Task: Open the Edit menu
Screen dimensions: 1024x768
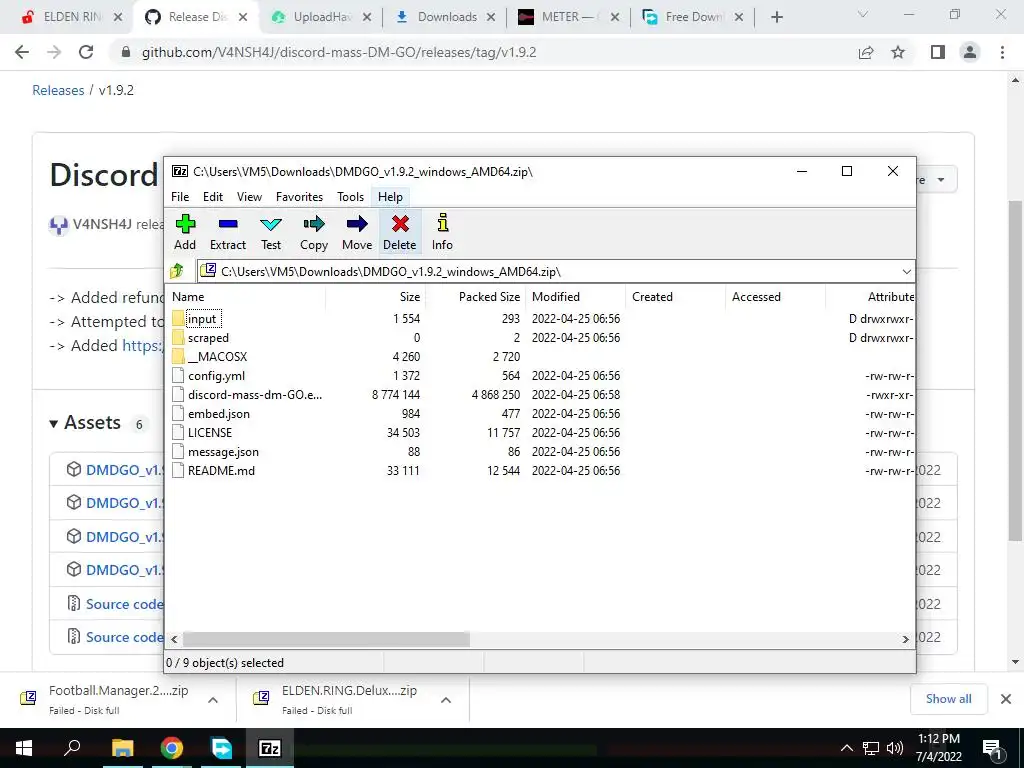Action: 213,197
